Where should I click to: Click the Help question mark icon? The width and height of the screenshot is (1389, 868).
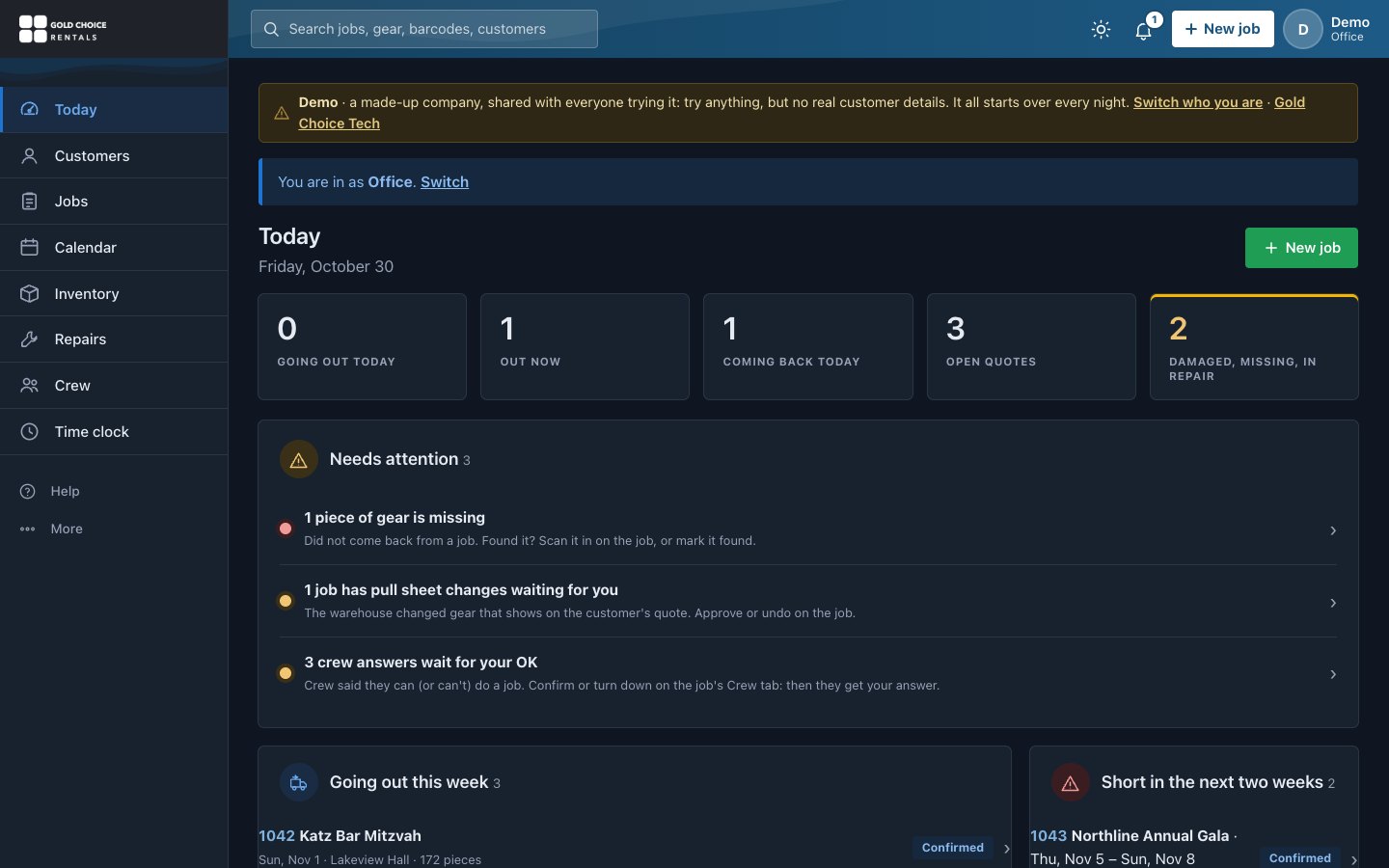pos(28,491)
